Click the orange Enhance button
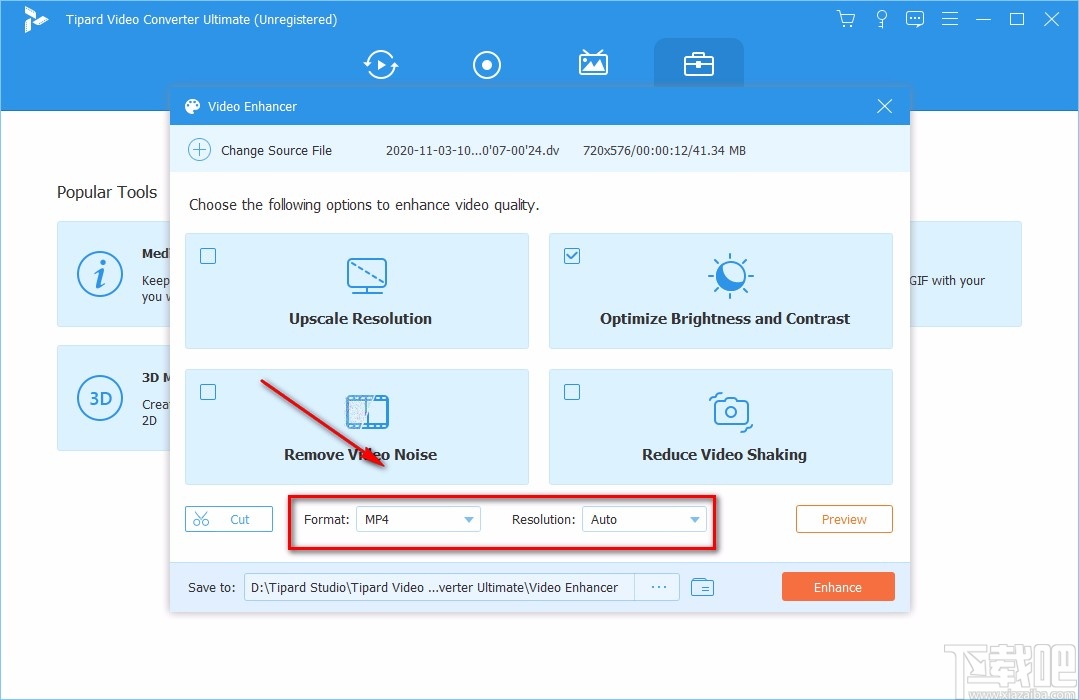Screen dimensions: 1079x700 (838, 587)
